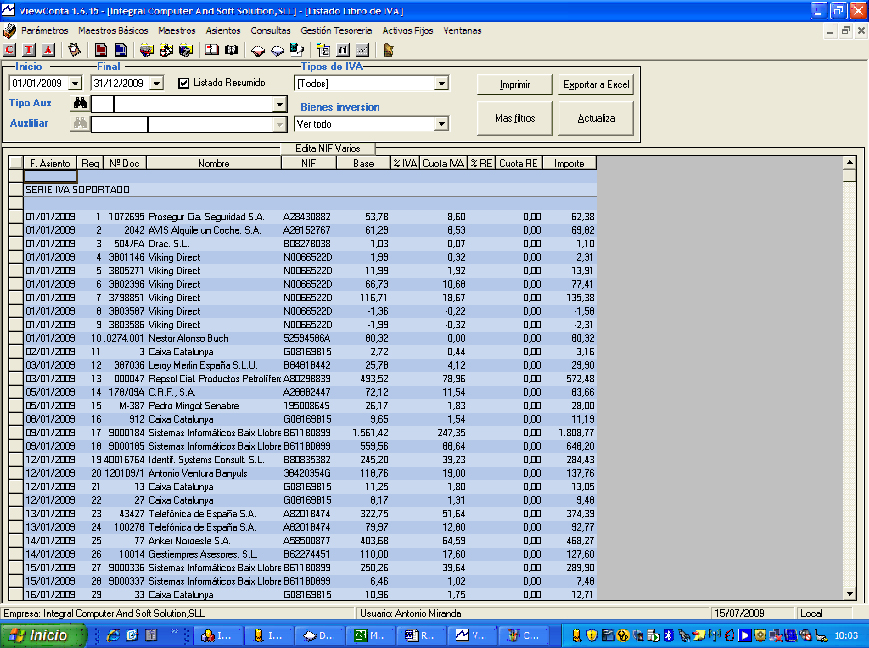Open the Asientos menu
Screen dimensions: 869x648
pos(223,30)
